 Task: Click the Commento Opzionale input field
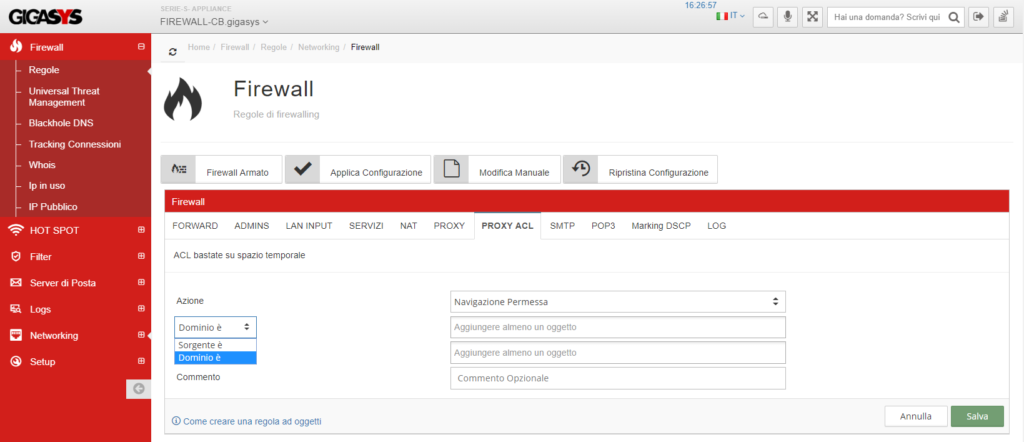point(617,379)
